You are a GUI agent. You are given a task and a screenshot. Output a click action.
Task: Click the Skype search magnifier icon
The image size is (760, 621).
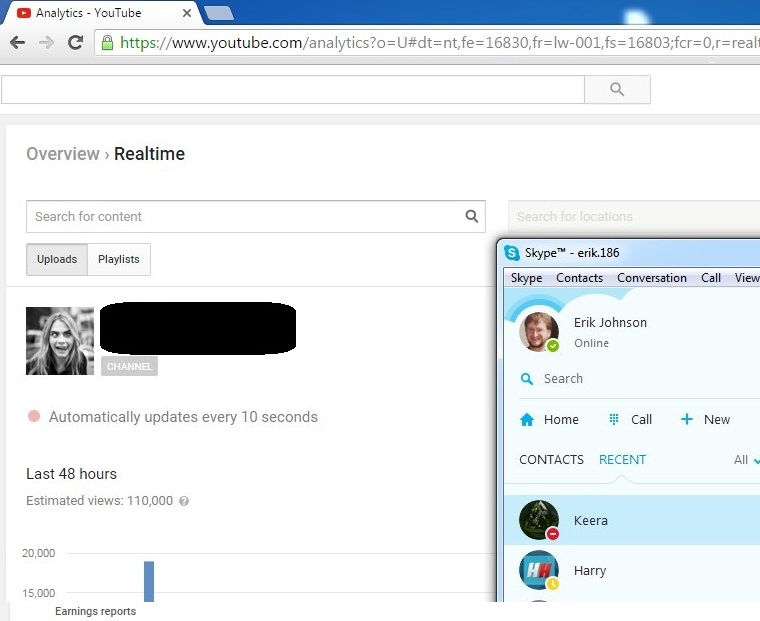click(x=526, y=379)
